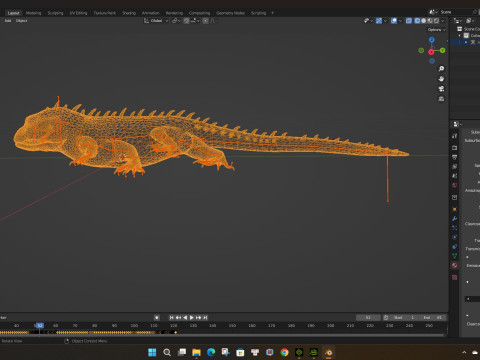The width and height of the screenshot is (480, 360).
Task: Open the Rendering workspace tab
Action: pyautogui.click(x=174, y=13)
